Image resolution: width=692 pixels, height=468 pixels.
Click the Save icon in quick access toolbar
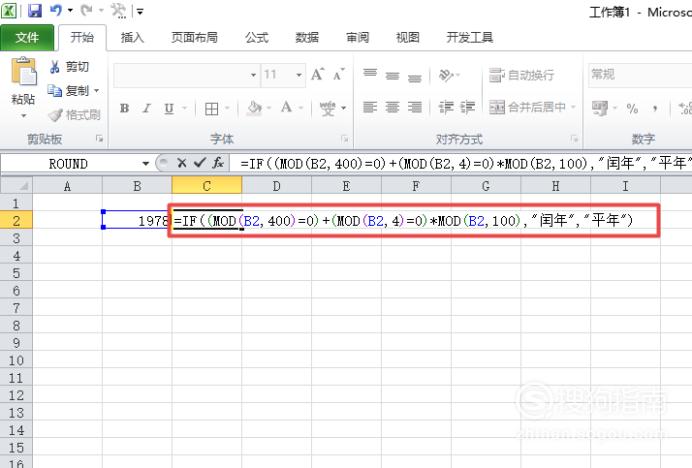click(x=35, y=11)
